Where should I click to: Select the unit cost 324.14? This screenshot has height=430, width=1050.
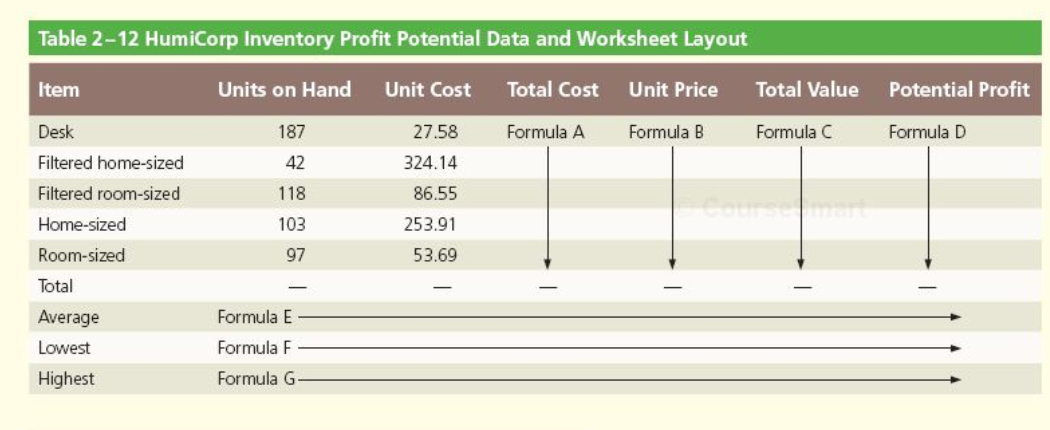click(x=431, y=163)
